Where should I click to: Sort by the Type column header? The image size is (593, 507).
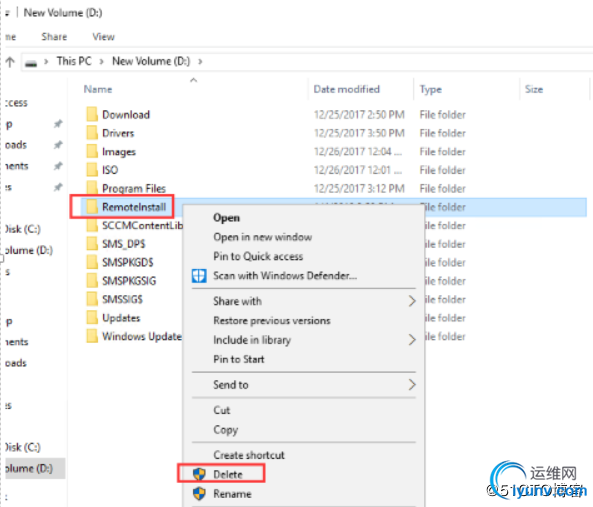pyautogui.click(x=430, y=90)
